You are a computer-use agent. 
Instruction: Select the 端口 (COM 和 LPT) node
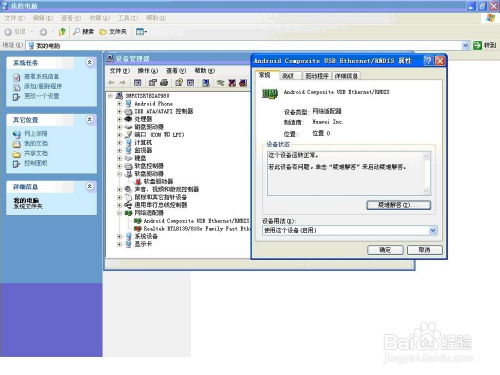click(159, 135)
